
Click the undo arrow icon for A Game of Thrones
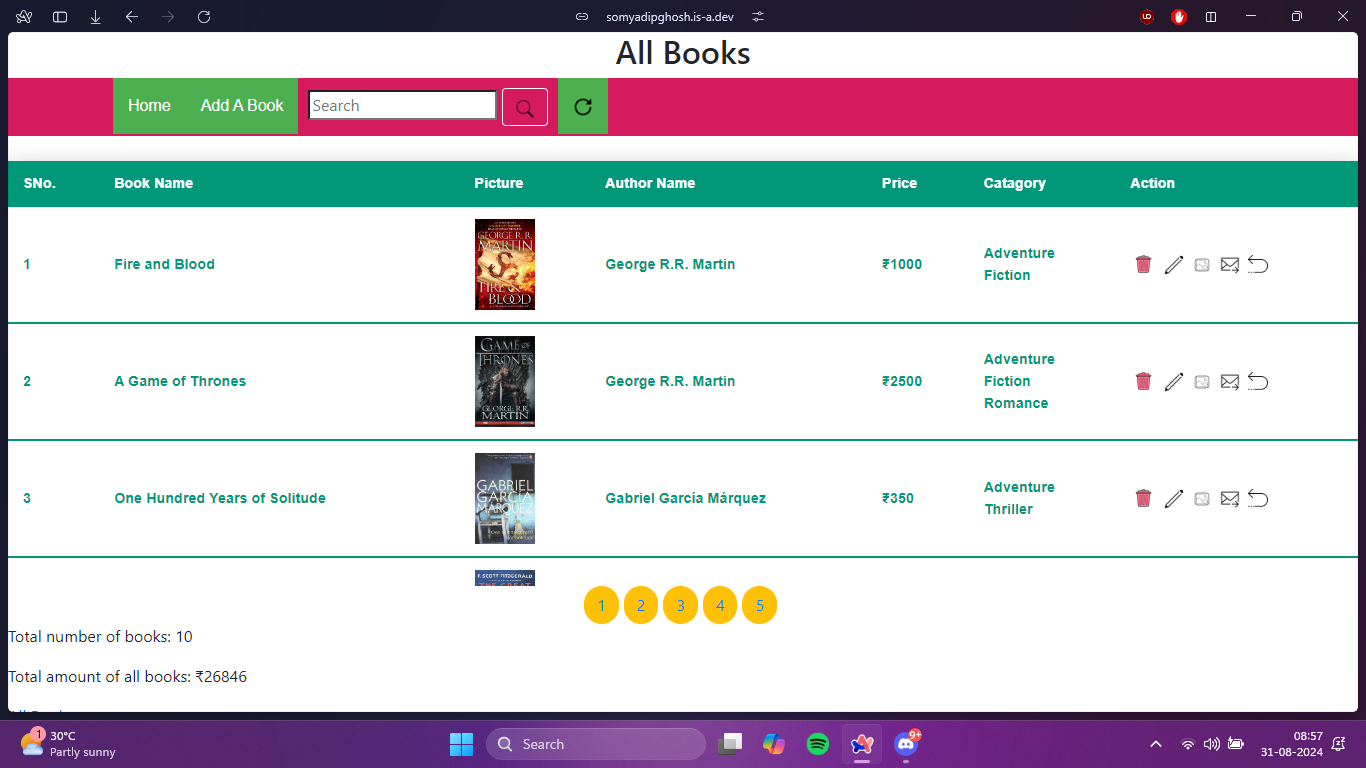pyautogui.click(x=1257, y=381)
